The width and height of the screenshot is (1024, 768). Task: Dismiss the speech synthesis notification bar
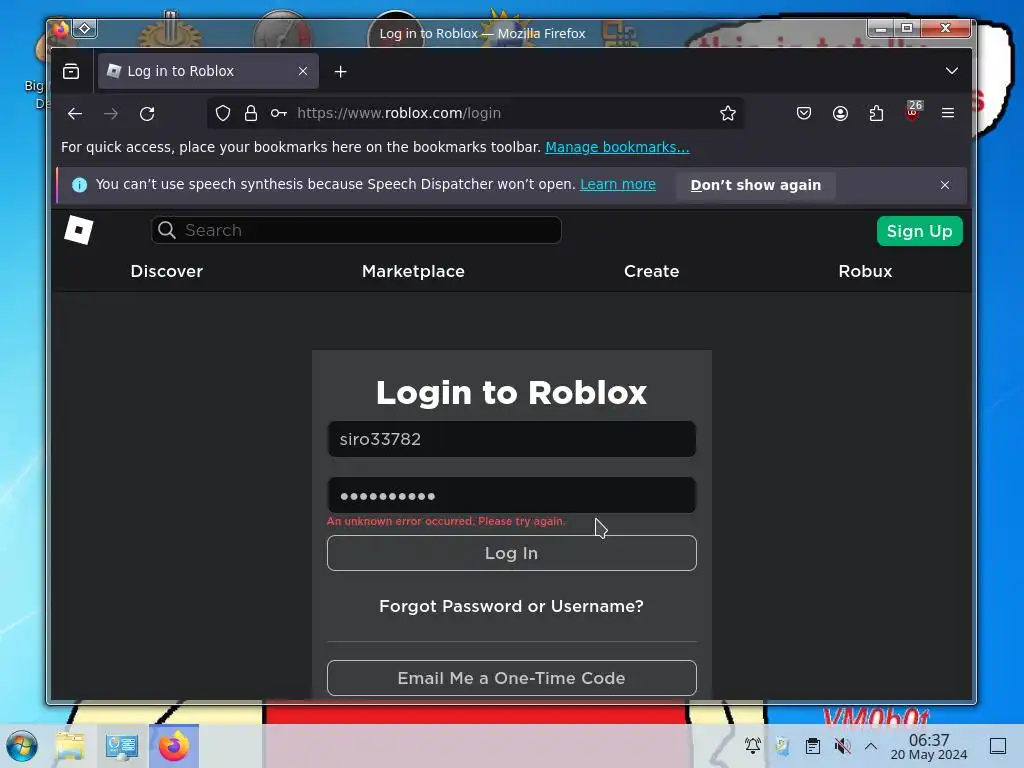click(x=945, y=185)
